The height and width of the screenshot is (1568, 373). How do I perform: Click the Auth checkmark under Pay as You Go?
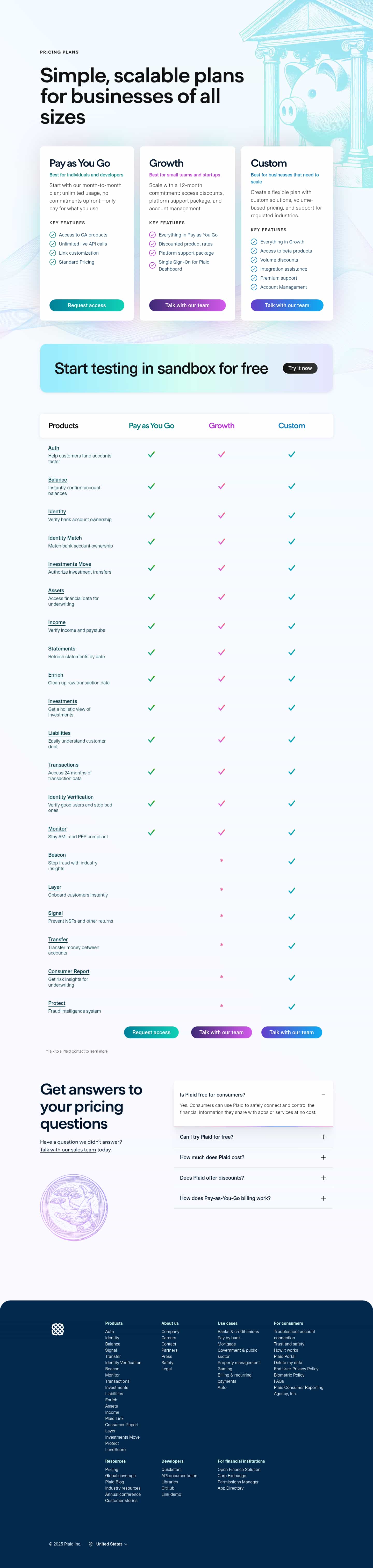click(x=151, y=454)
